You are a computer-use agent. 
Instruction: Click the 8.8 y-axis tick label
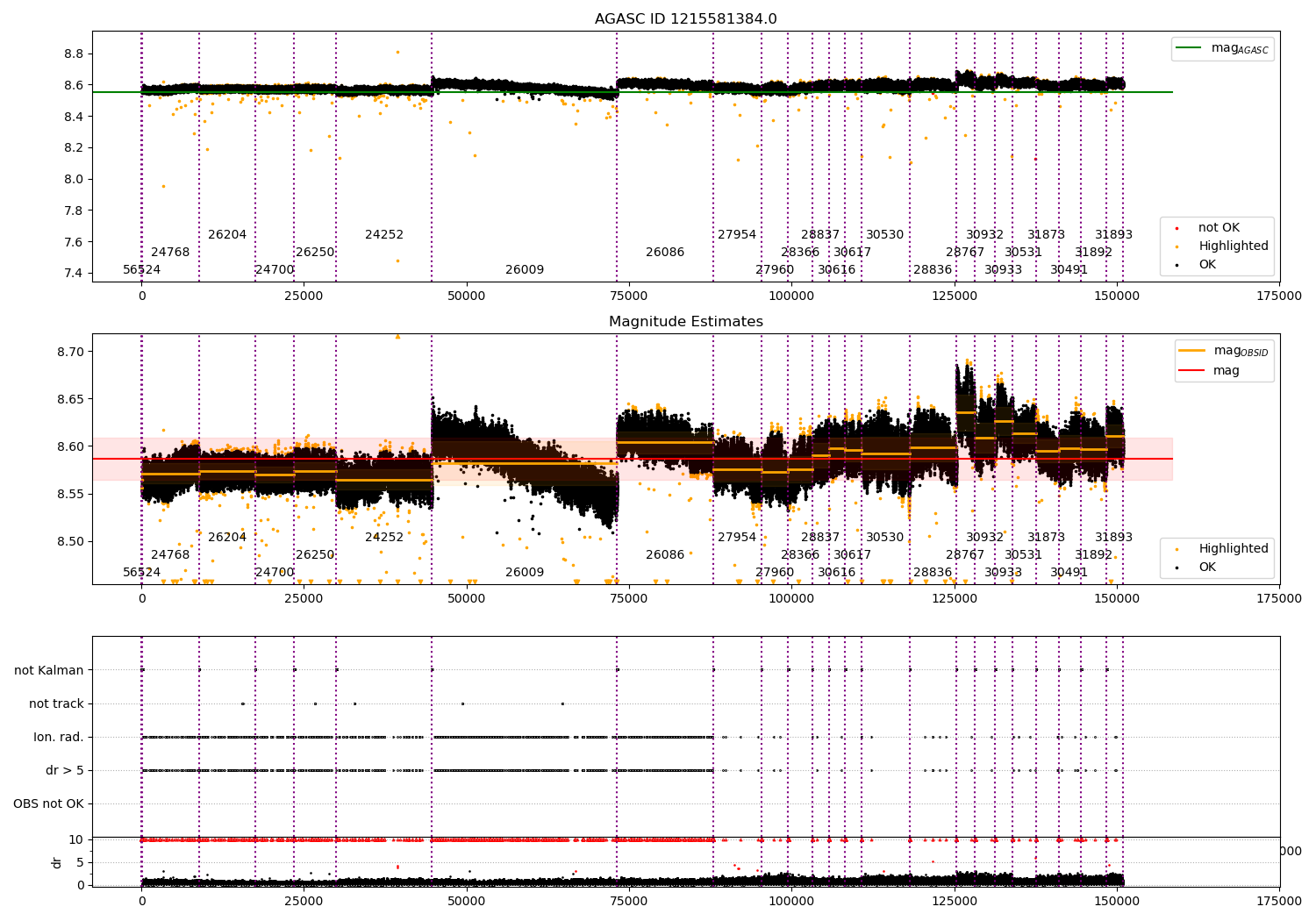(74, 54)
